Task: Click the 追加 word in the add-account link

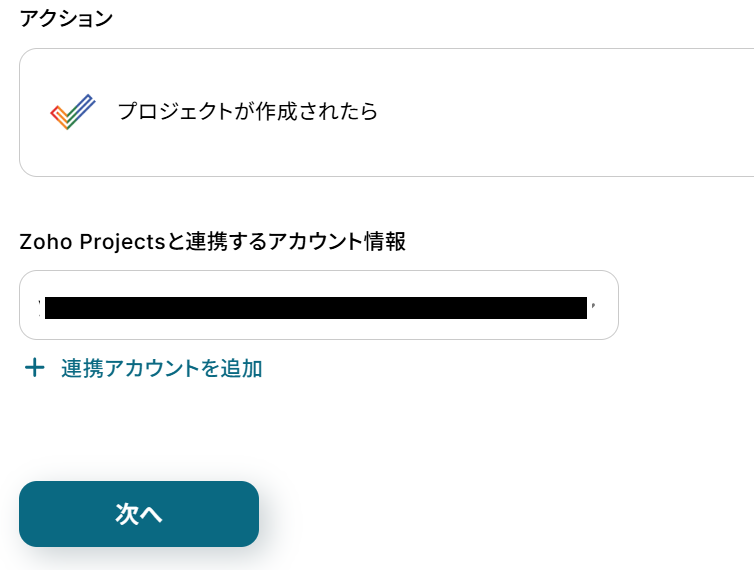Action: click(242, 368)
